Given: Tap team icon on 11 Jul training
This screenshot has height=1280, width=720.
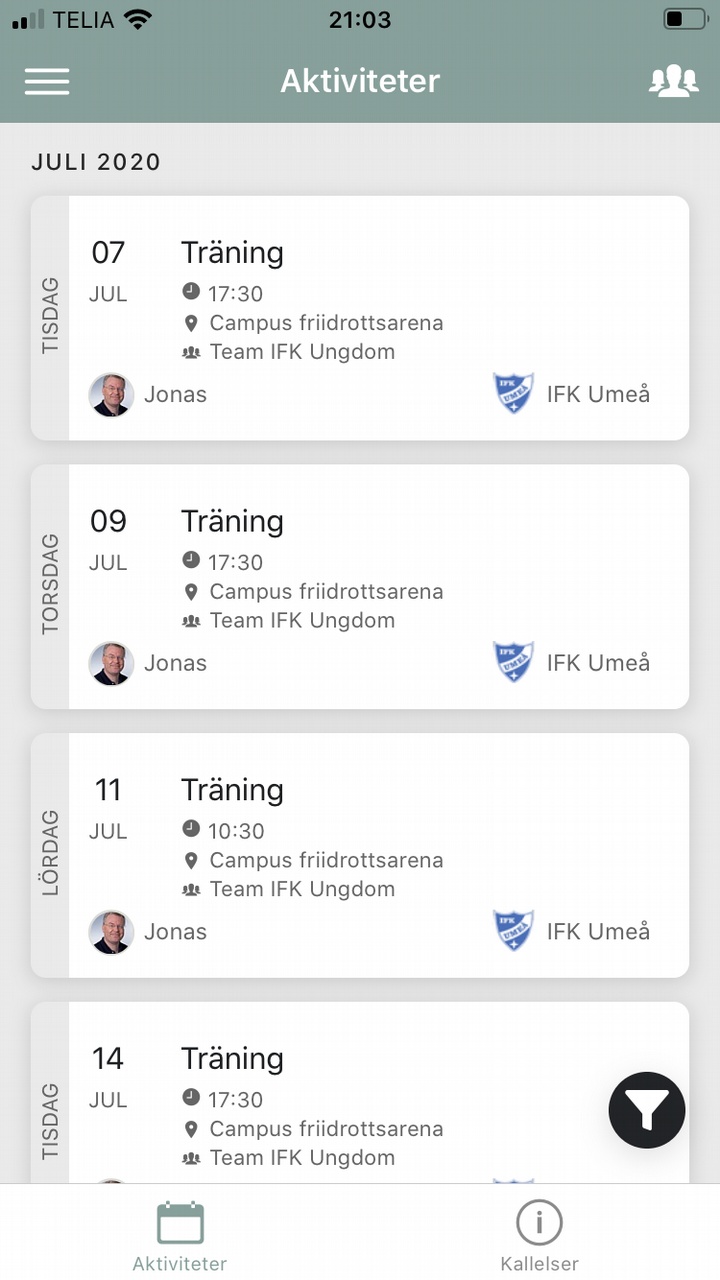Looking at the screenshot, I should (x=191, y=889).
